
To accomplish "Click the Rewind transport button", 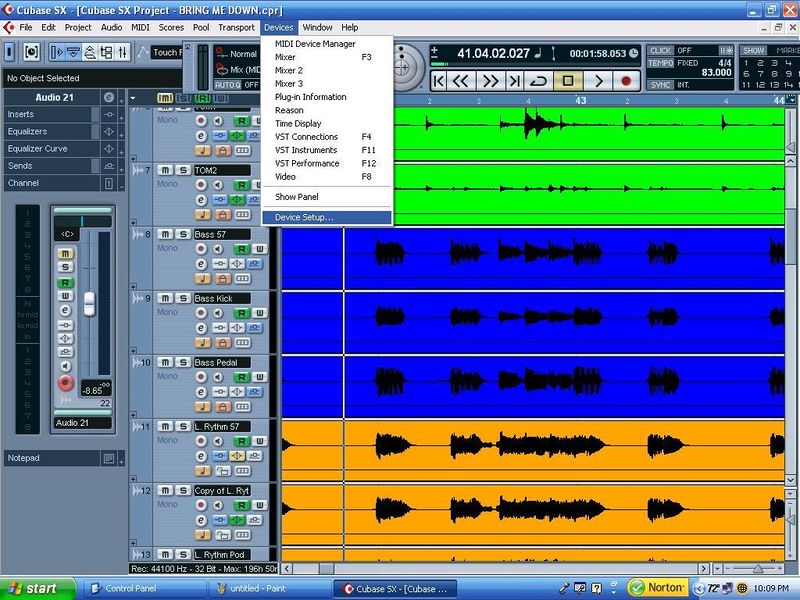I will (x=461, y=81).
